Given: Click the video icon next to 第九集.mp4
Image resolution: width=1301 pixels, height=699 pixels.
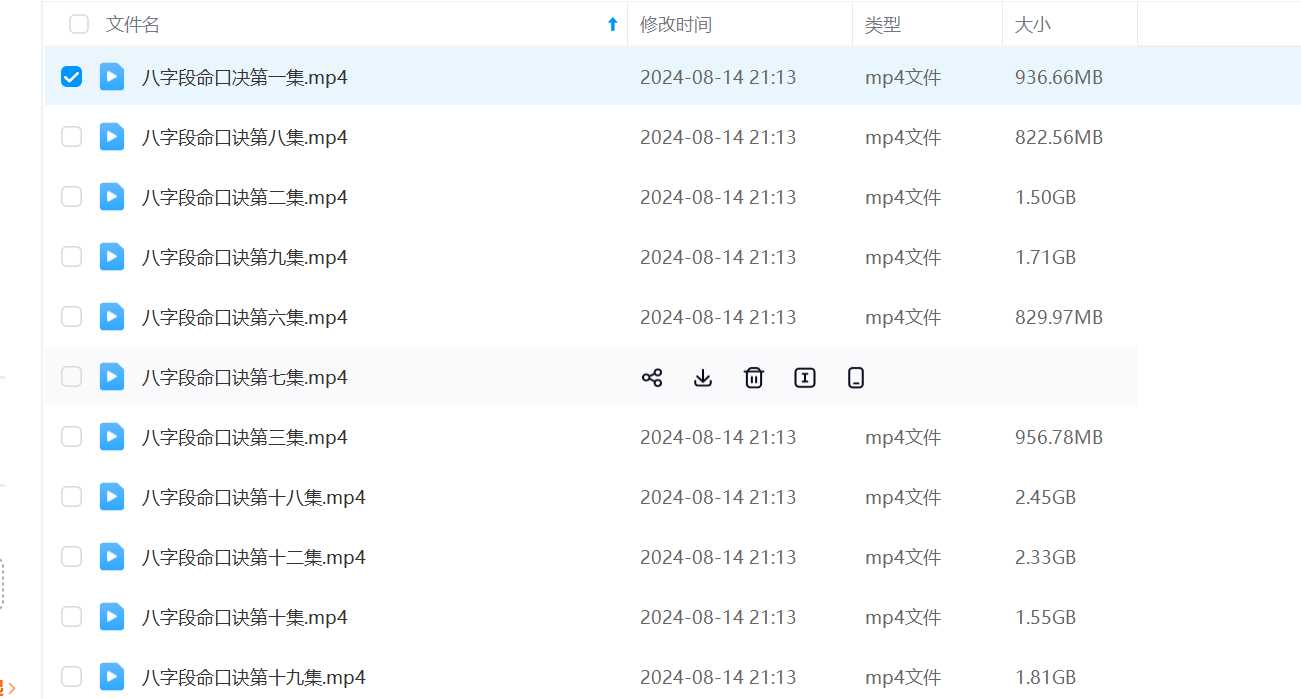Looking at the screenshot, I should 112,257.
